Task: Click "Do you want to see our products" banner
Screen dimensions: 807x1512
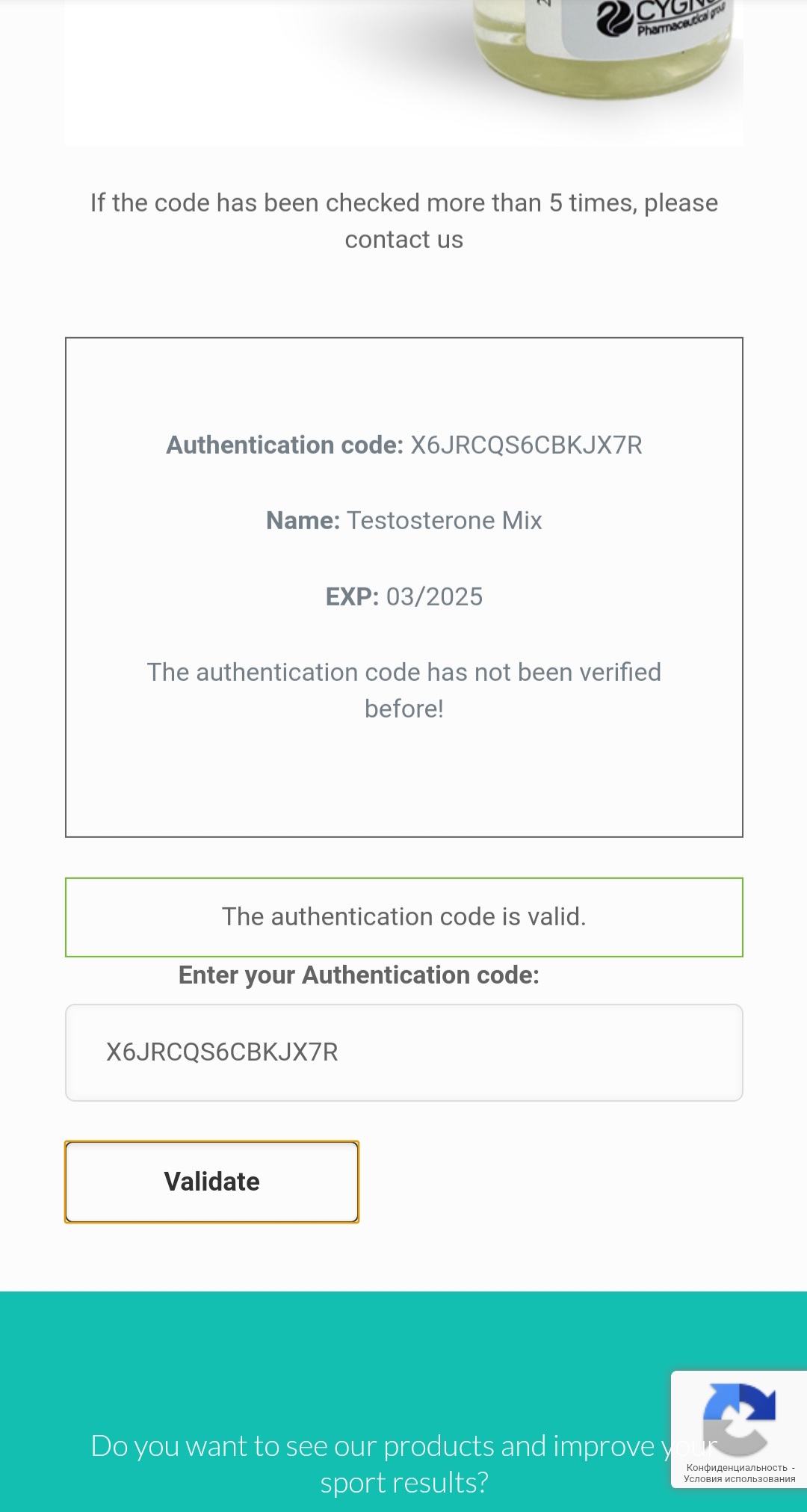Action: click(374, 1446)
